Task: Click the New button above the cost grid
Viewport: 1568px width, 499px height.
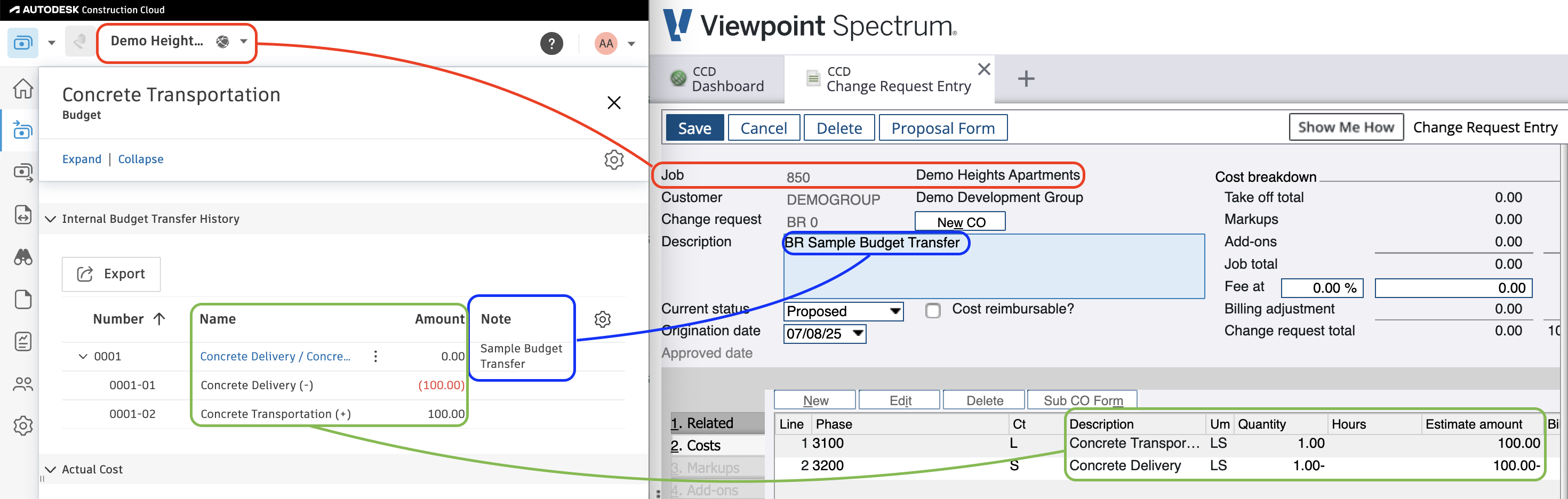Action: tap(814, 400)
